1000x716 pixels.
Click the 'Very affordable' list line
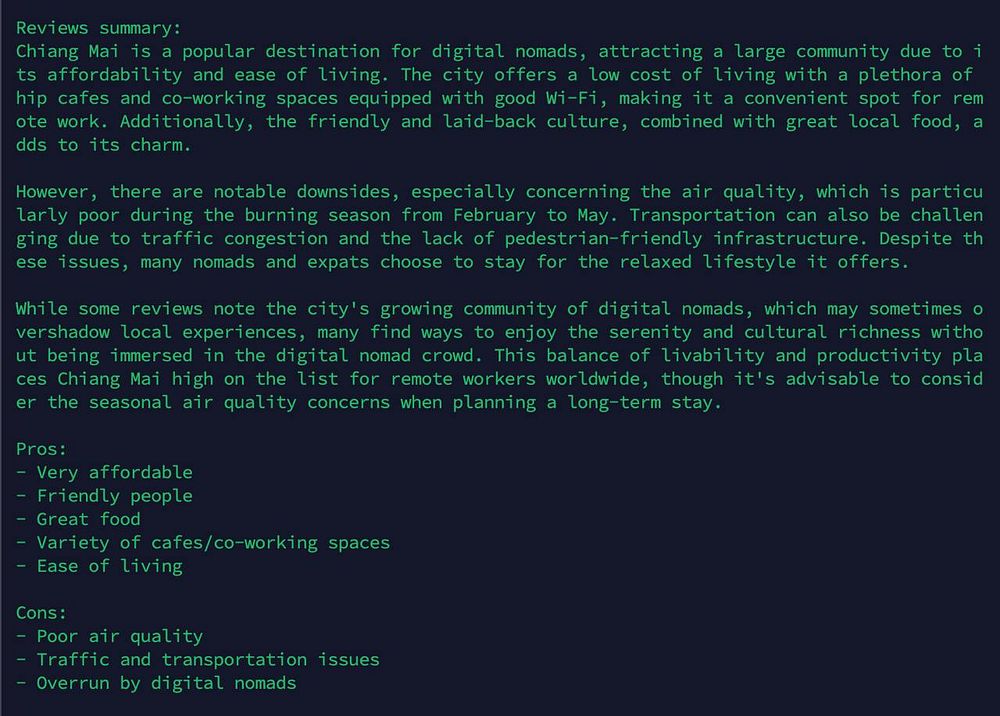click(104, 472)
